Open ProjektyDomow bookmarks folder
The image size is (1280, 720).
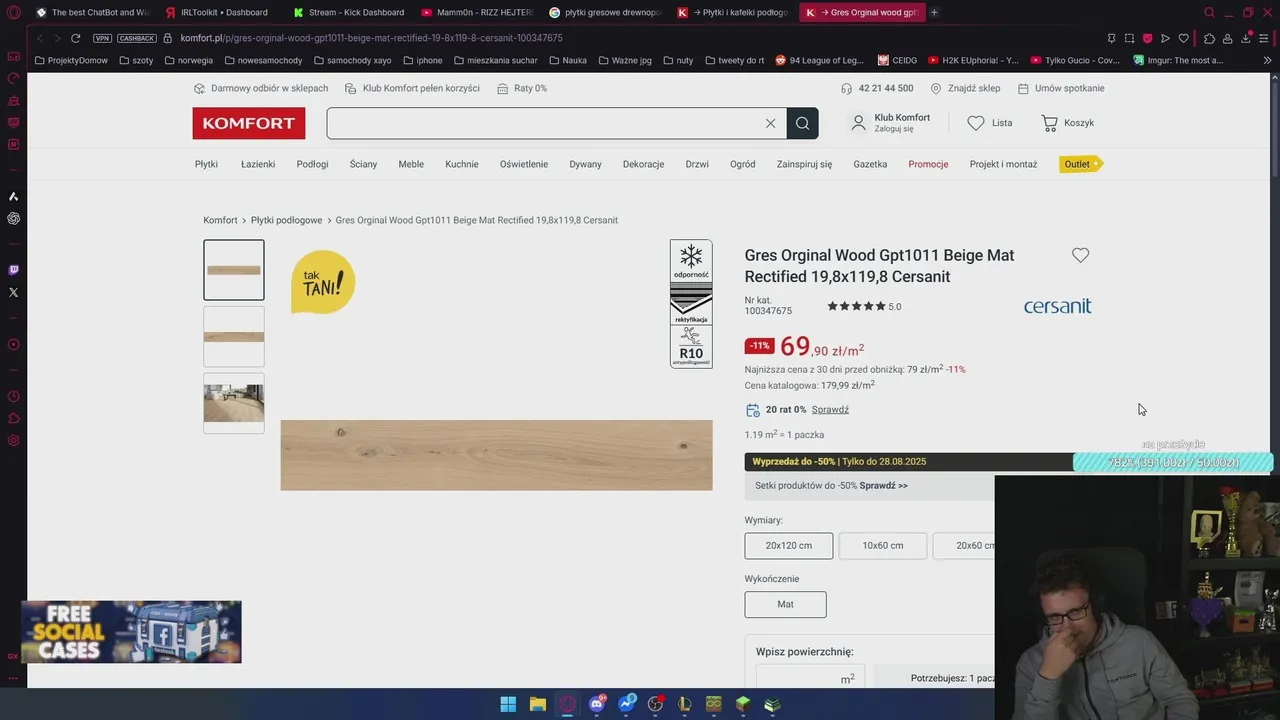click(71, 60)
